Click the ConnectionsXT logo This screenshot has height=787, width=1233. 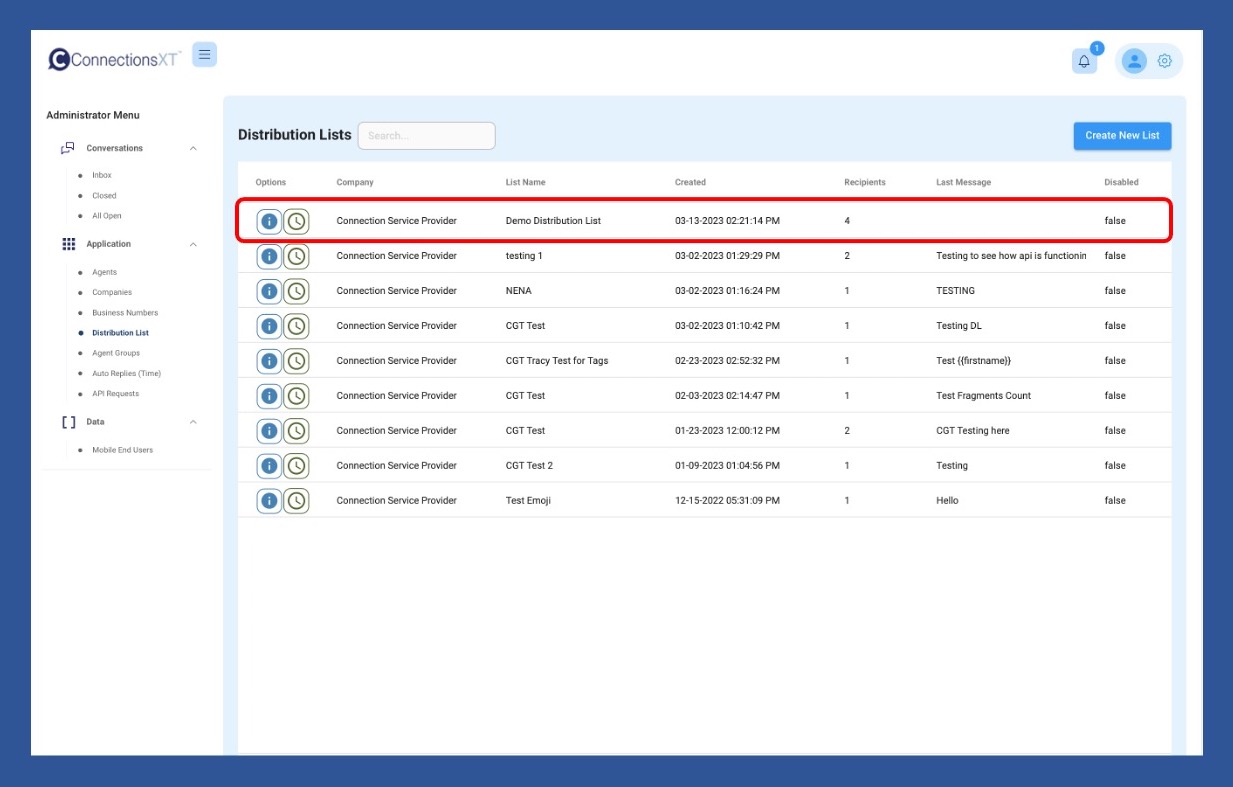[x=114, y=60]
